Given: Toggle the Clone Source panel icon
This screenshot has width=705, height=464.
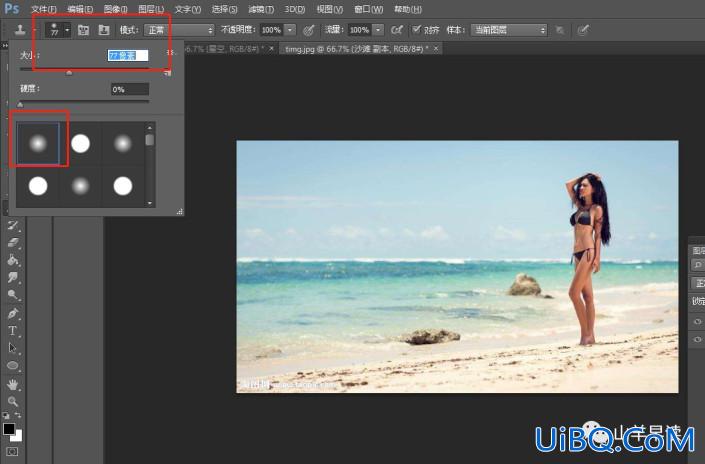Looking at the screenshot, I should click(104, 30).
